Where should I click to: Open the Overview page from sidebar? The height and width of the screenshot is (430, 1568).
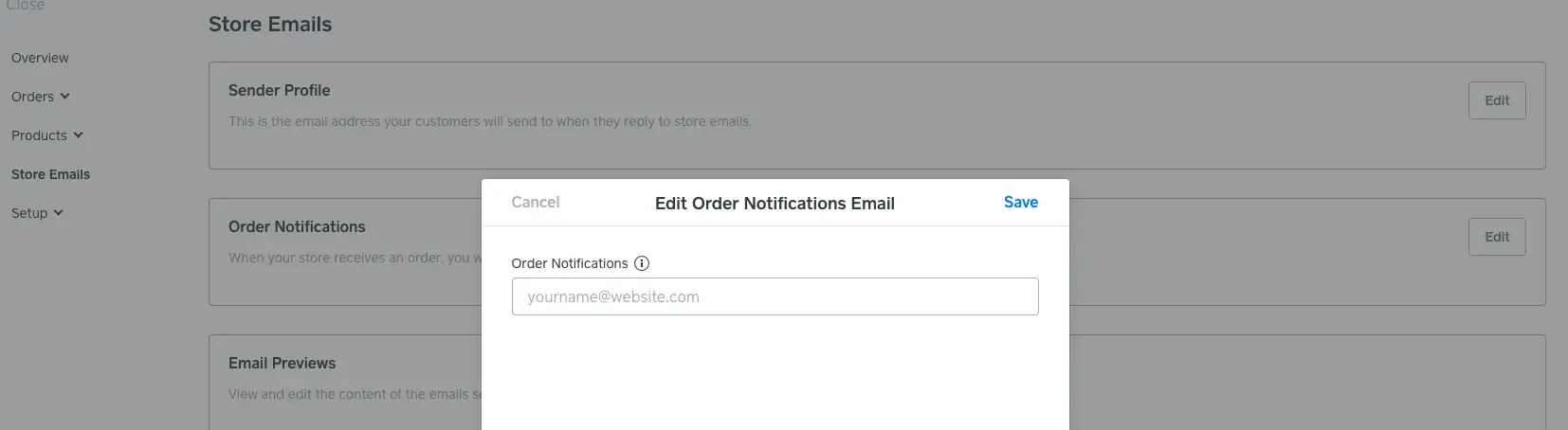point(40,58)
